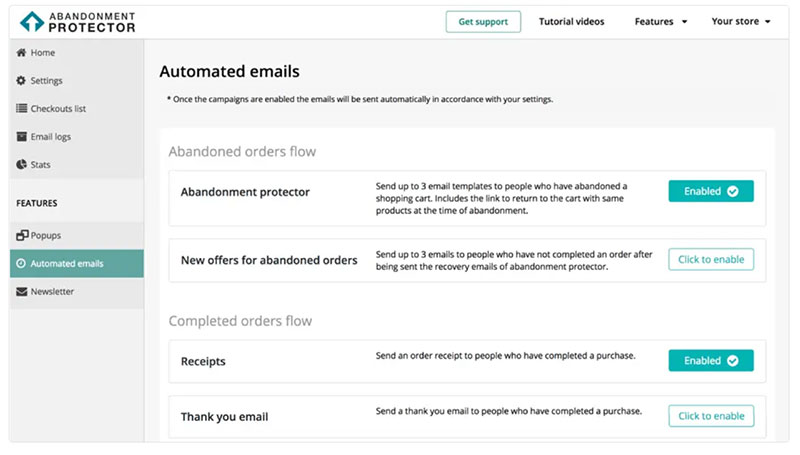Click the Newsletter envelope icon
The height and width of the screenshot is (455, 800).
[x=21, y=291]
